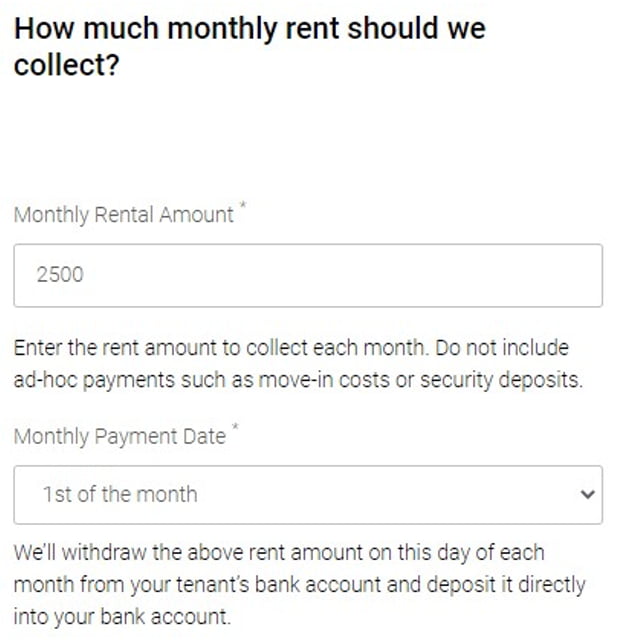Click the "Monthly Rental Amount" label
Image resolution: width=618 pixels, height=640 pixels.
point(123,214)
